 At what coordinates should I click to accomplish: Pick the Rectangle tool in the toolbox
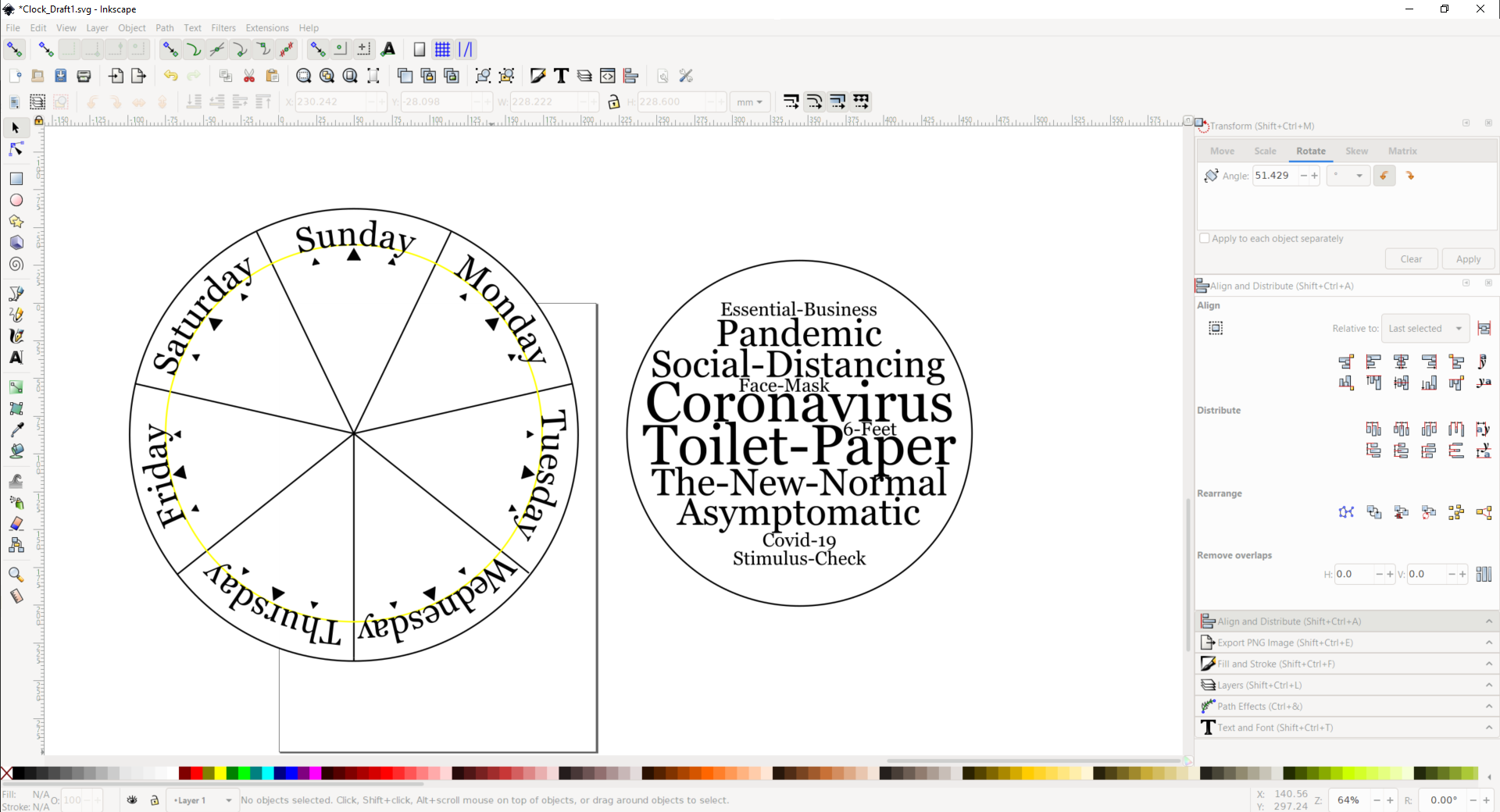(16, 179)
